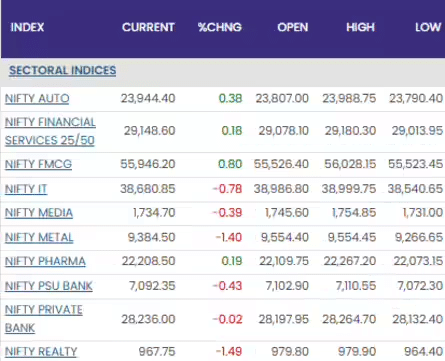This screenshot has height=361, width=445.
Task: Open the NIFTY PHARMA index link
Action: point(45,261)
